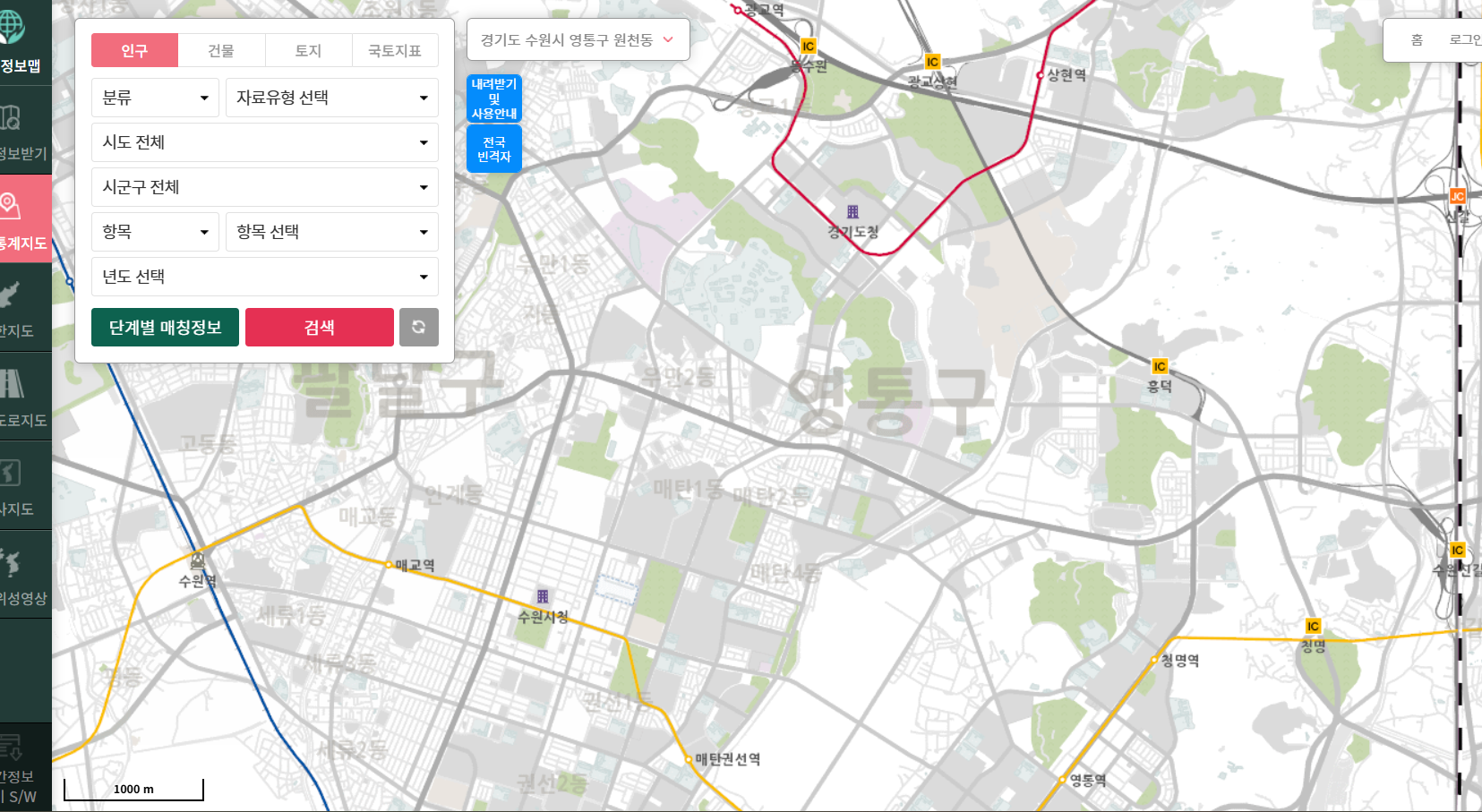This screenshot has height=812, width=1482.
Task: Expand the 경기도 수원시 영통구 원천동 location selector
Action: pyautogui.click(x=578, y=39)
